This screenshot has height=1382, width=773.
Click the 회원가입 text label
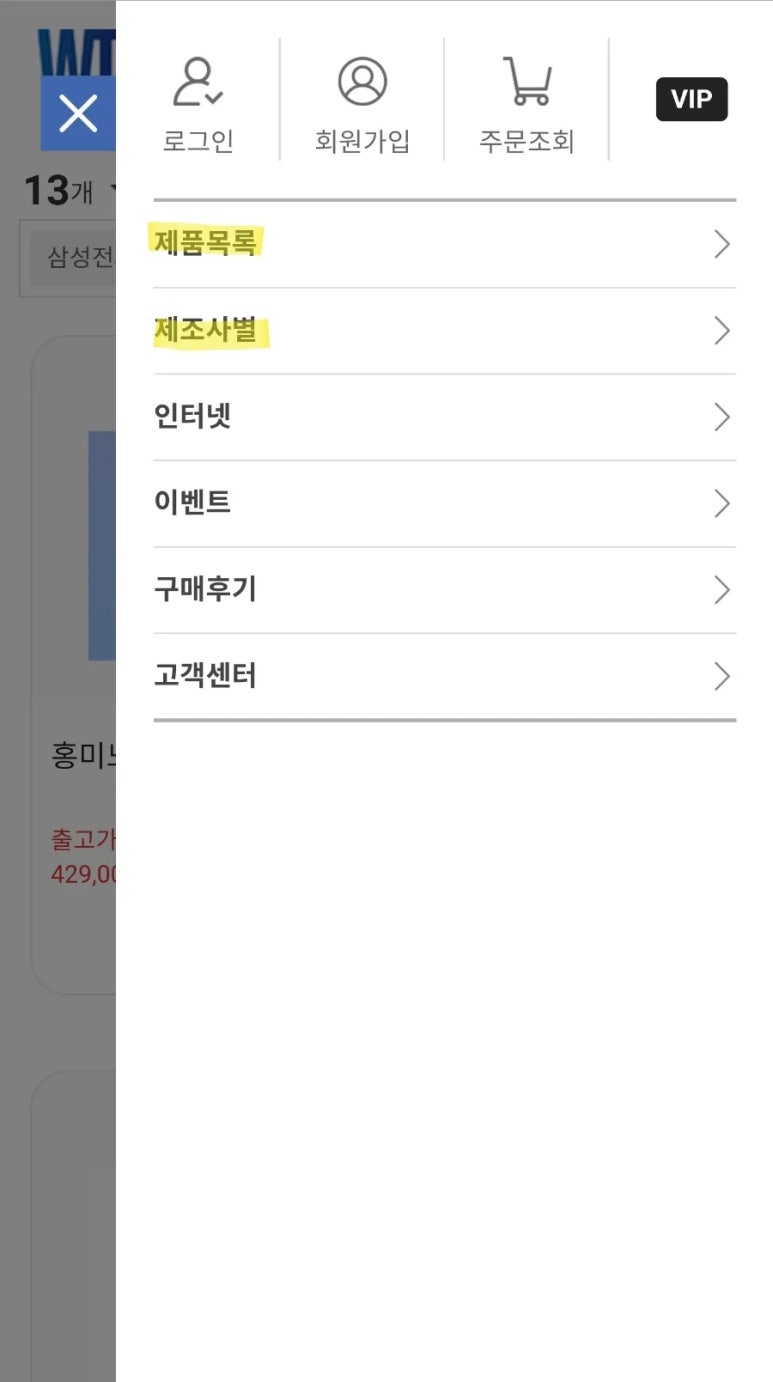pyautogui.click(x=362, y=141)
